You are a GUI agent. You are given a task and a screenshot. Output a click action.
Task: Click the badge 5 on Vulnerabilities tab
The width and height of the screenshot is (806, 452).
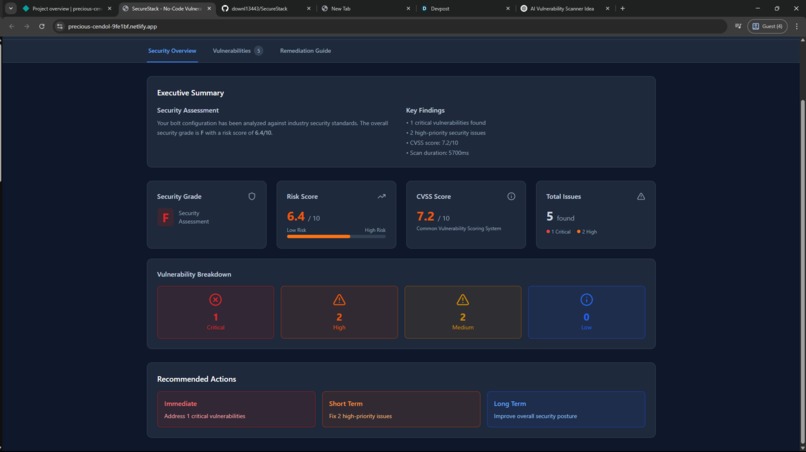click(x=259, y=51)
